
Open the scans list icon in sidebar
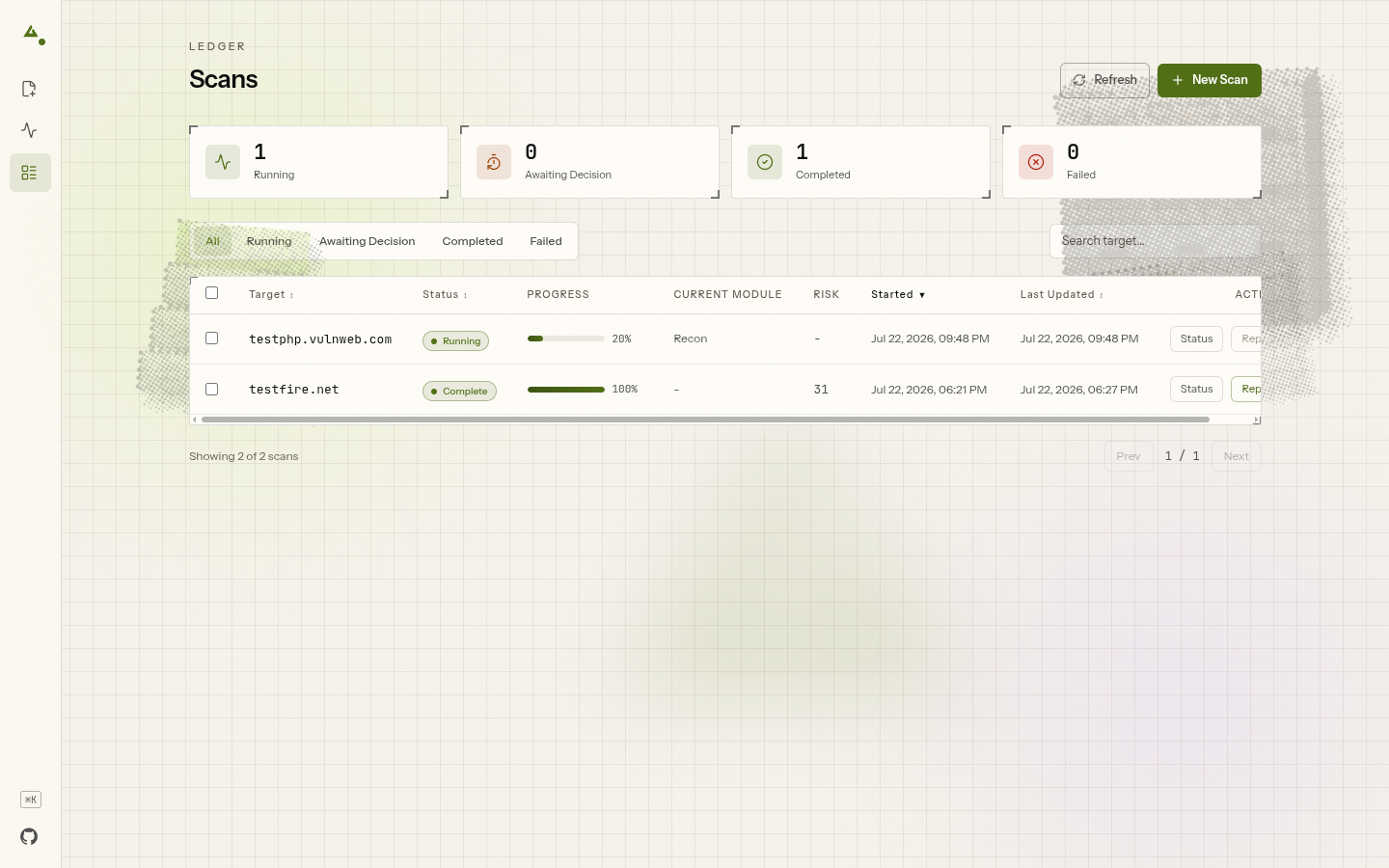tap(30, 173)
